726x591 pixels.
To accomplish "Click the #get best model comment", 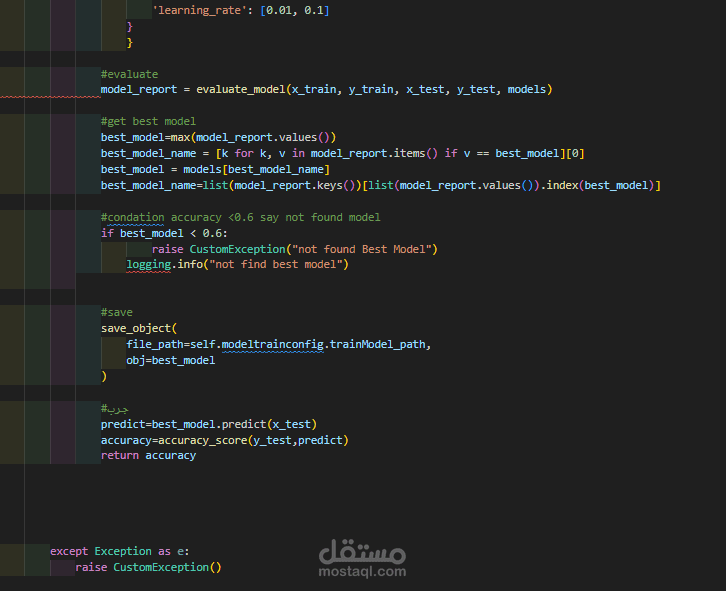I will pyautogui.click(x=148, y=121).
